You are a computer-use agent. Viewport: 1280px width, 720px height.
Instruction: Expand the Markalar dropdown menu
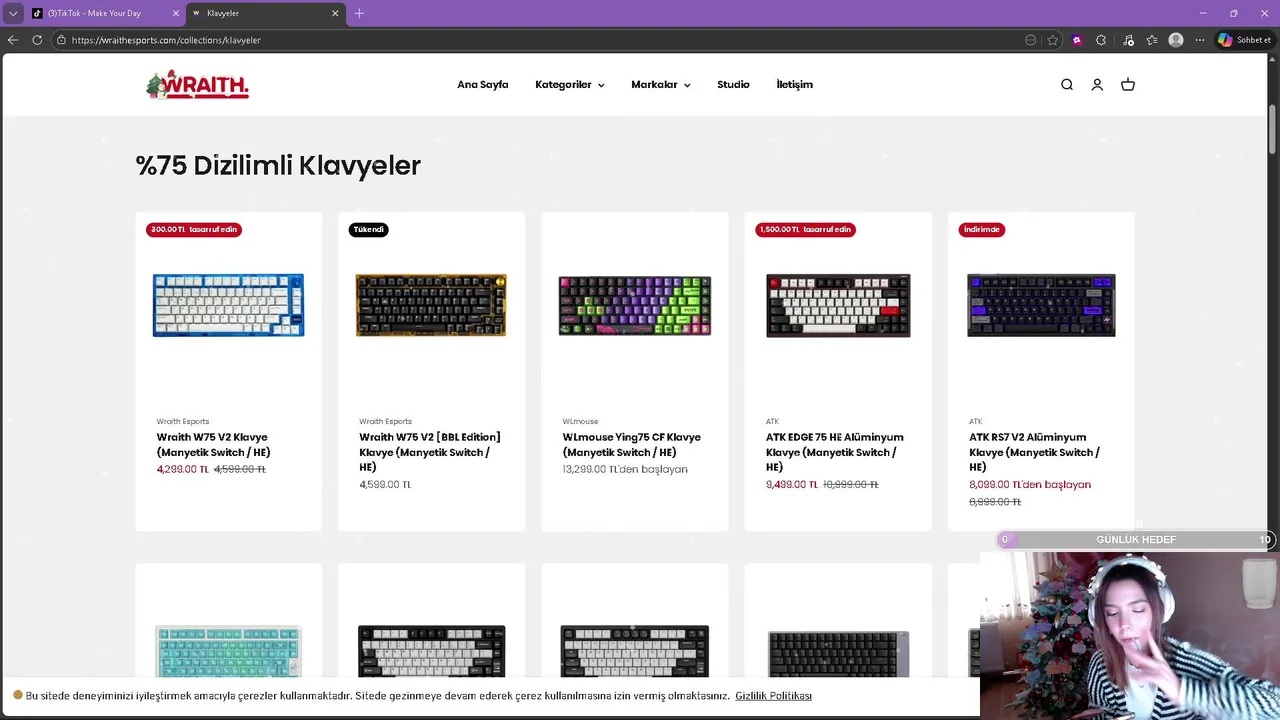point(661,85)
